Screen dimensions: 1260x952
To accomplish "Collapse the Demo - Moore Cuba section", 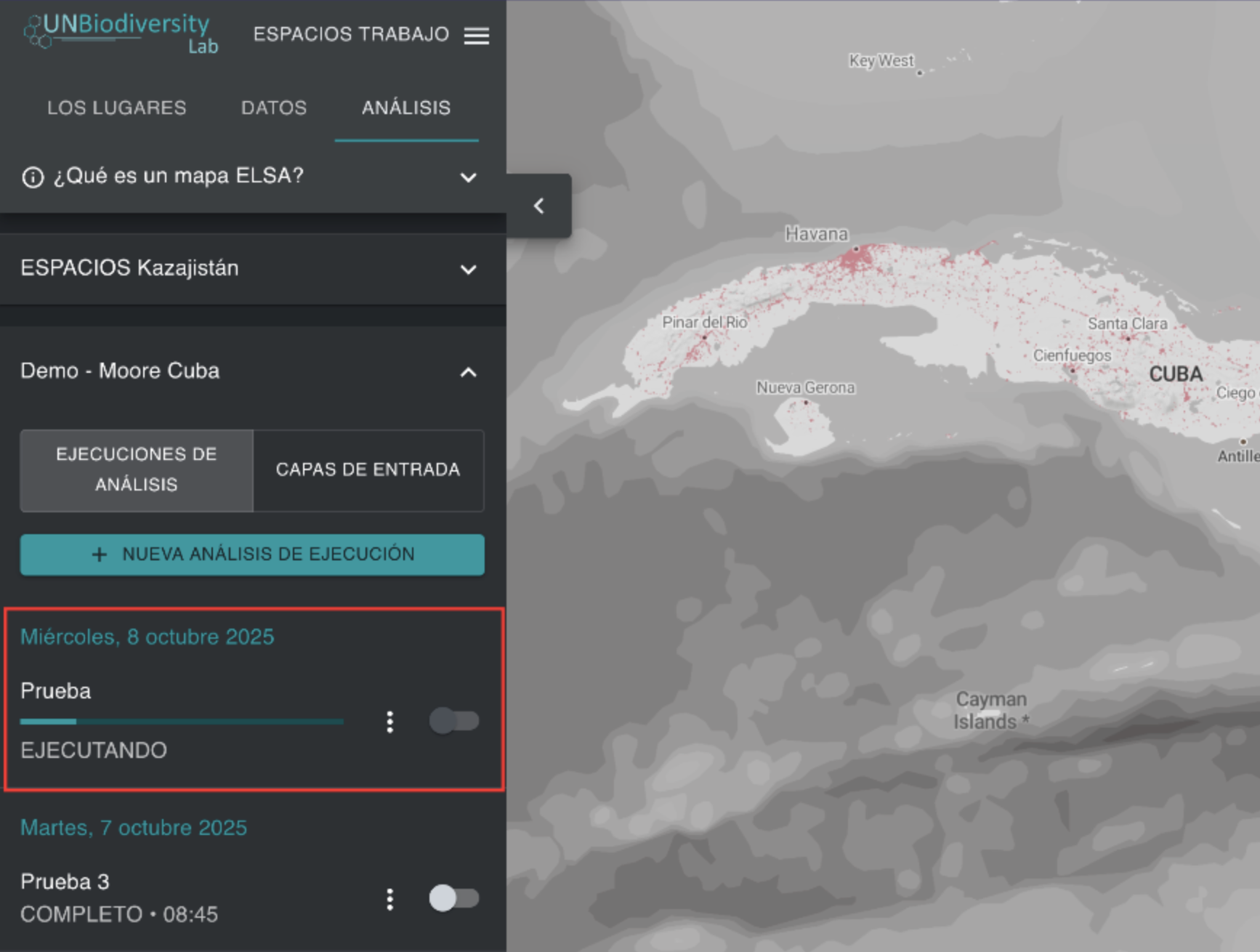I will [x=469, y=373].
